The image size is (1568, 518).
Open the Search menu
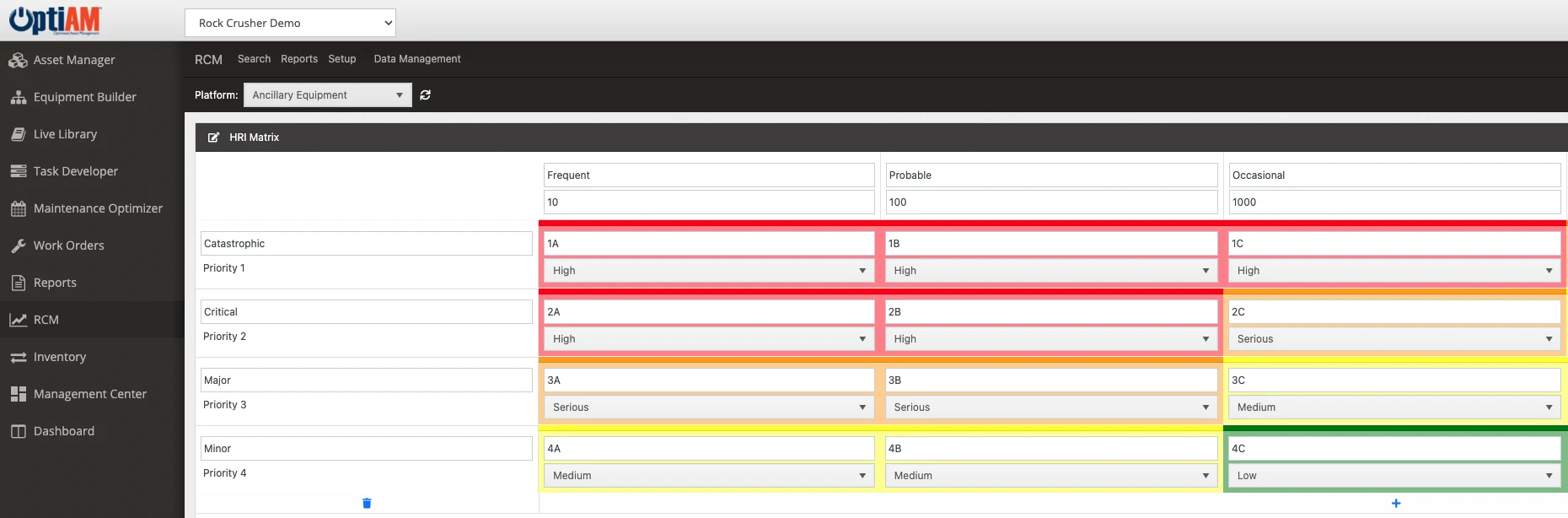pos(254,59)
